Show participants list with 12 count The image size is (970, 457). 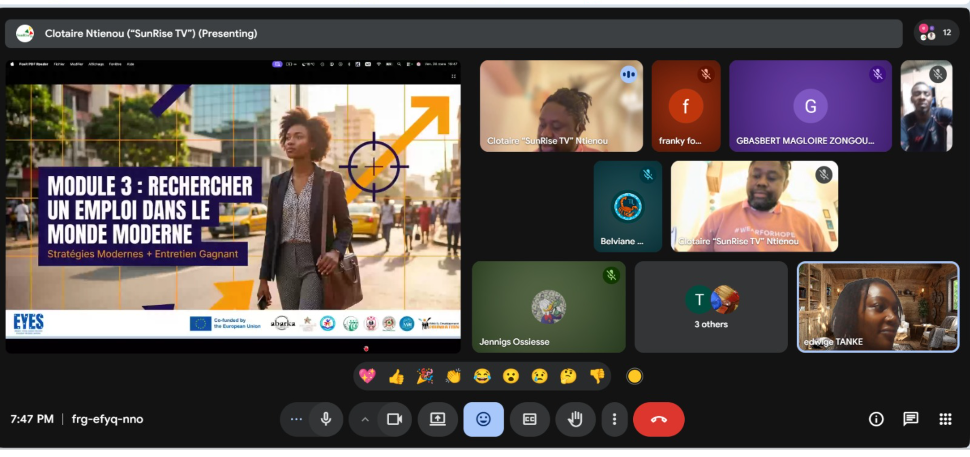click(x=937, y=33)
